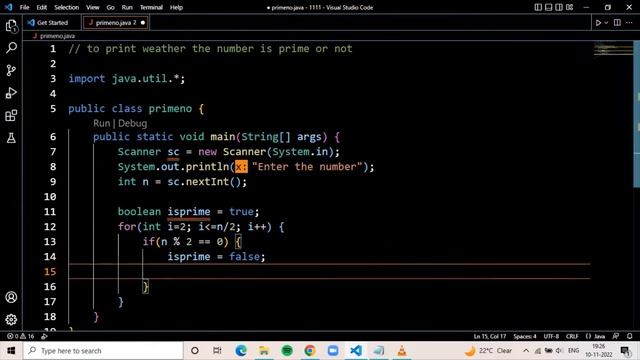This screenshot has height=360, width=640.
Task: Expand the run options dropdown arrow
Action: coord(606,23)
